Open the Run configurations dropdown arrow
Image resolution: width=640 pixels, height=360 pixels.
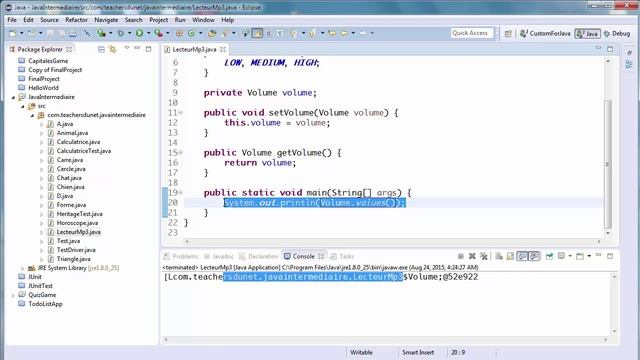coord(149,33)
